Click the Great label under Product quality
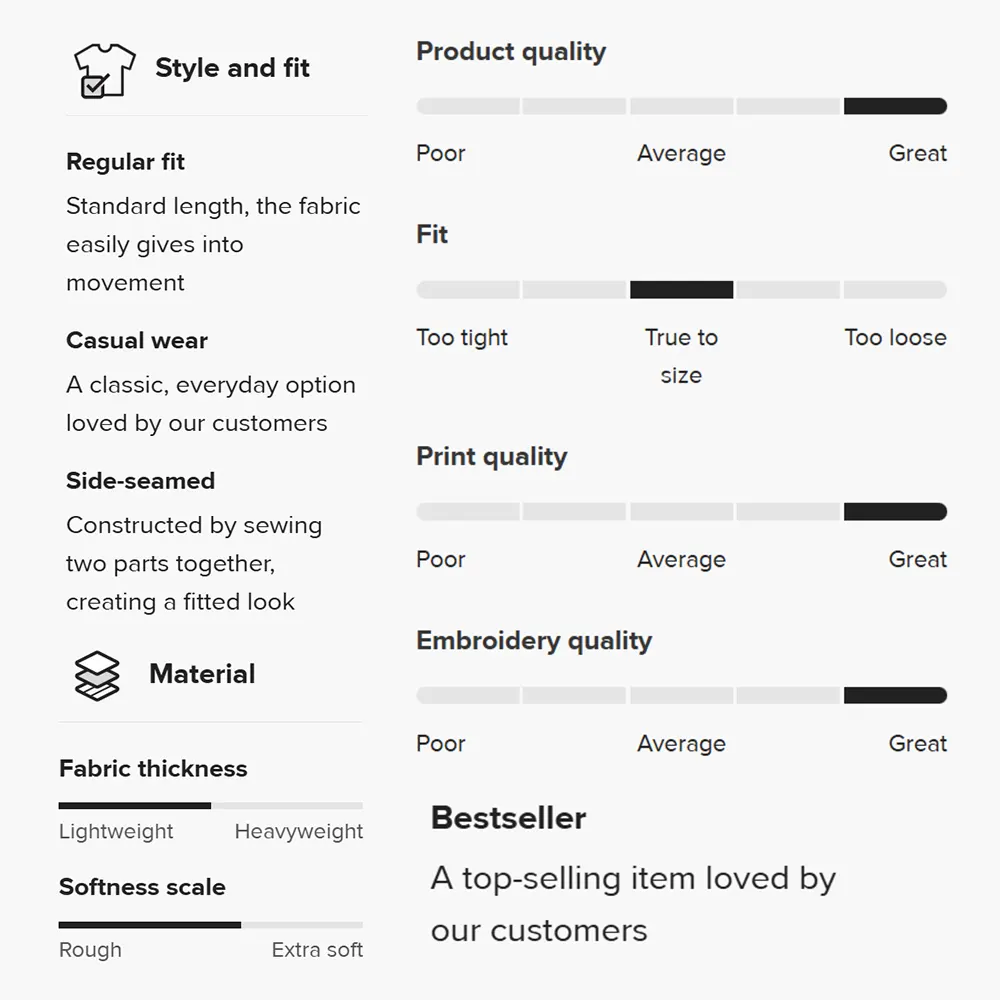The width and height of the screenshot is (1000, 1000). [x=918, y=154]
